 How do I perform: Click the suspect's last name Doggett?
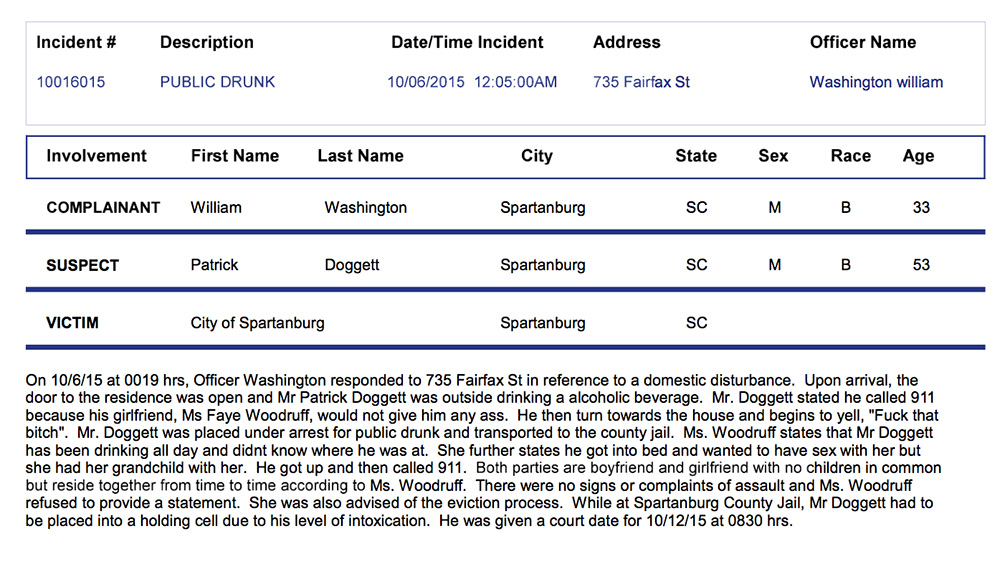click(353, 266)
